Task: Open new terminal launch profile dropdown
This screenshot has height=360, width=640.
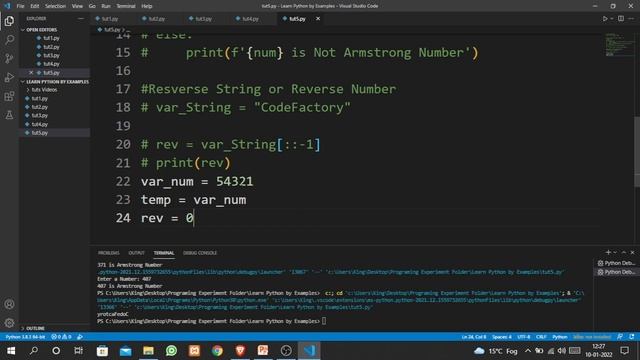Action: (x=615, y=253)
